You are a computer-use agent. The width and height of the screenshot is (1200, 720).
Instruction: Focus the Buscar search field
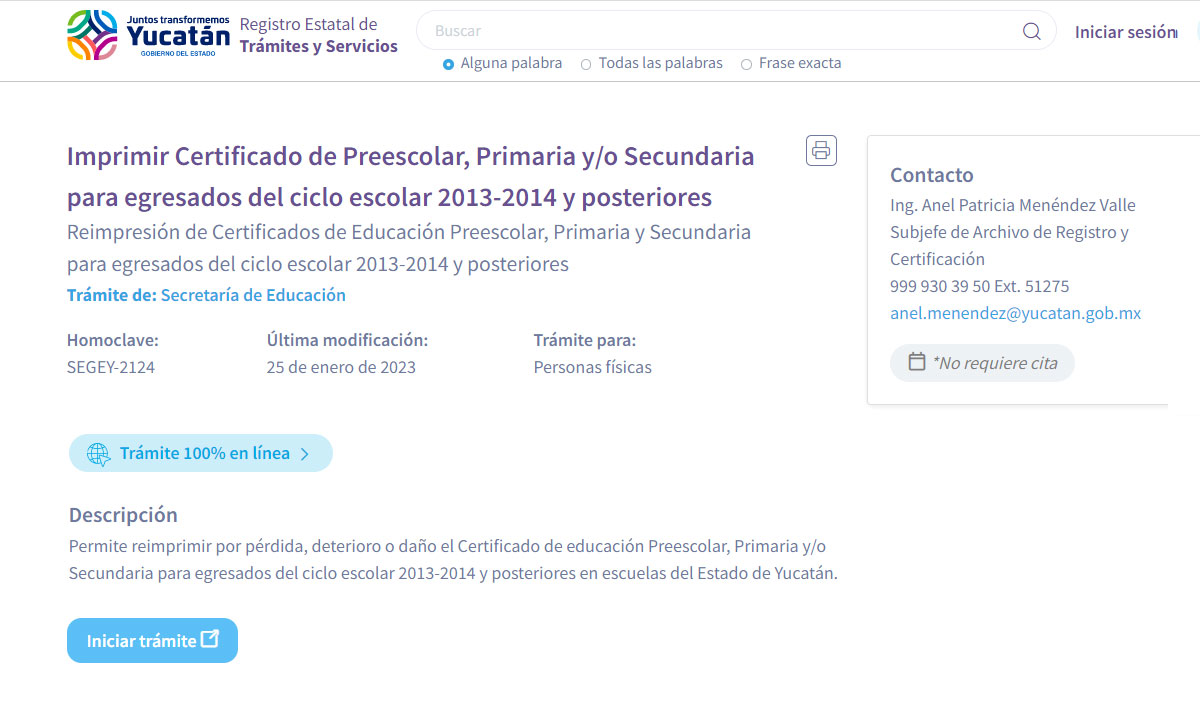(x=720, y=31)
